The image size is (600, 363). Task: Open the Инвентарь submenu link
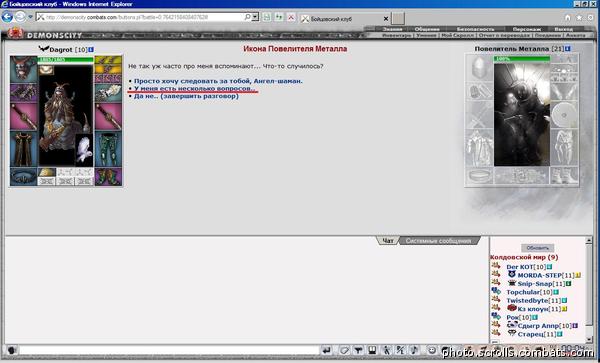click(x=396, y=35)
